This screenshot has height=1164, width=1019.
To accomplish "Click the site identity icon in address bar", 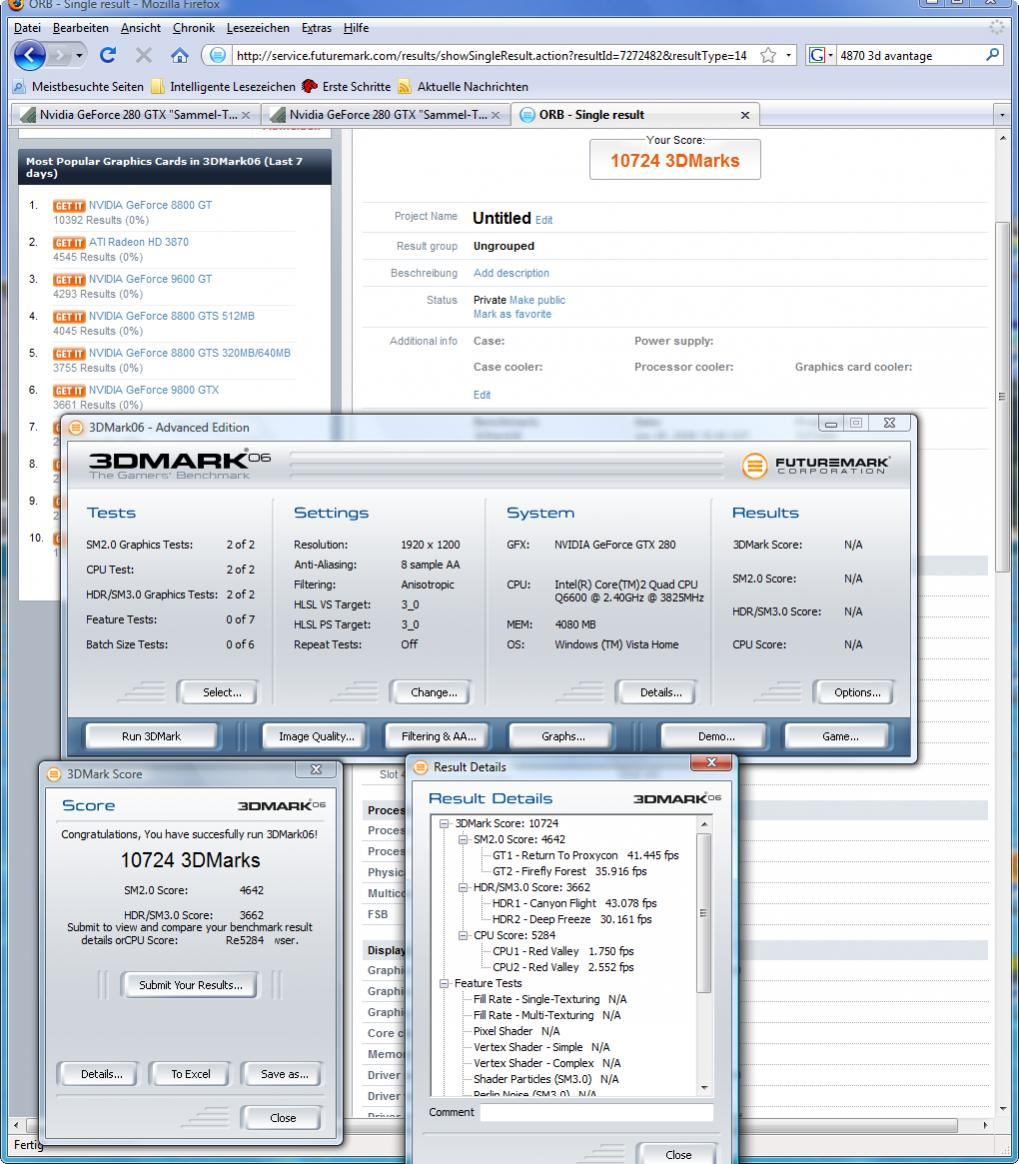I will [x=217, y=56].
